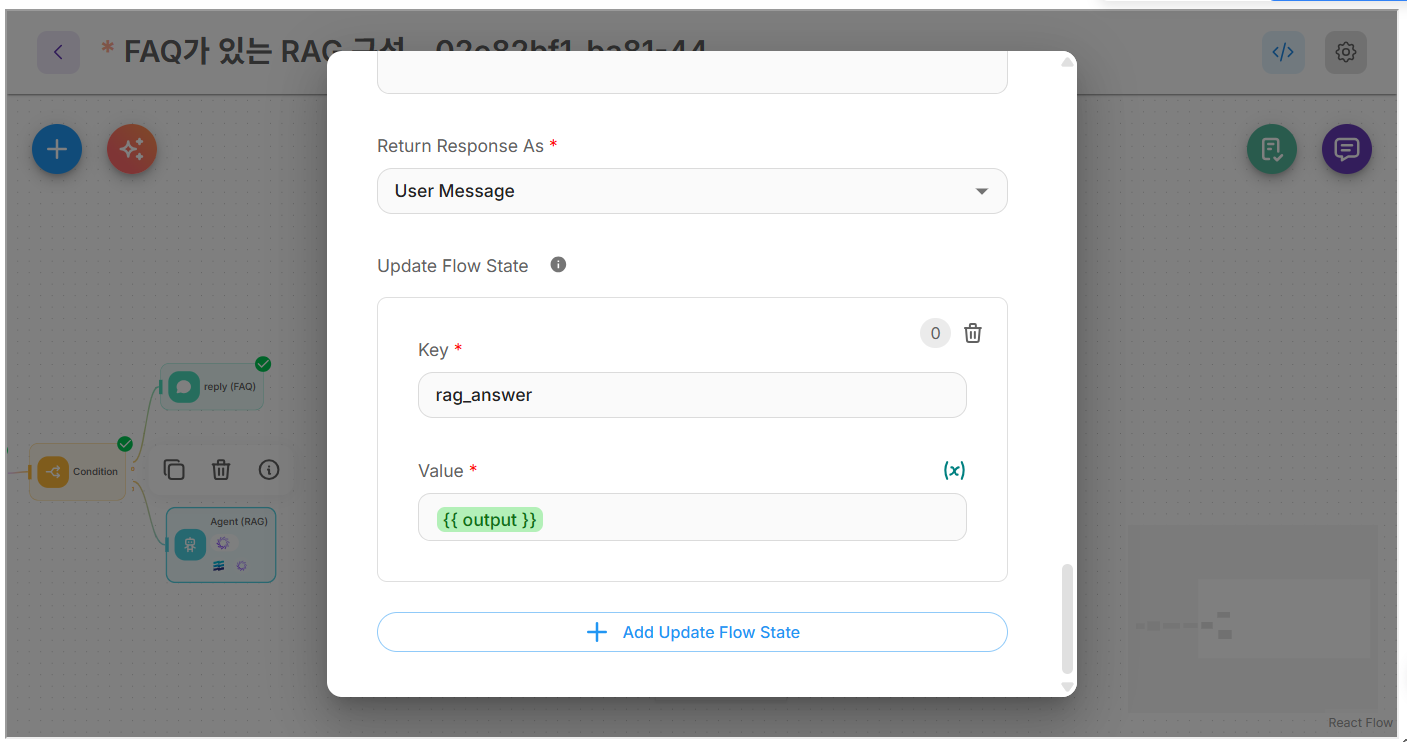Image resolution: width=1407 pixels, height=742 pixels.
Task: Click the Add Update Flow State button
Action: [x=691, y=632]
